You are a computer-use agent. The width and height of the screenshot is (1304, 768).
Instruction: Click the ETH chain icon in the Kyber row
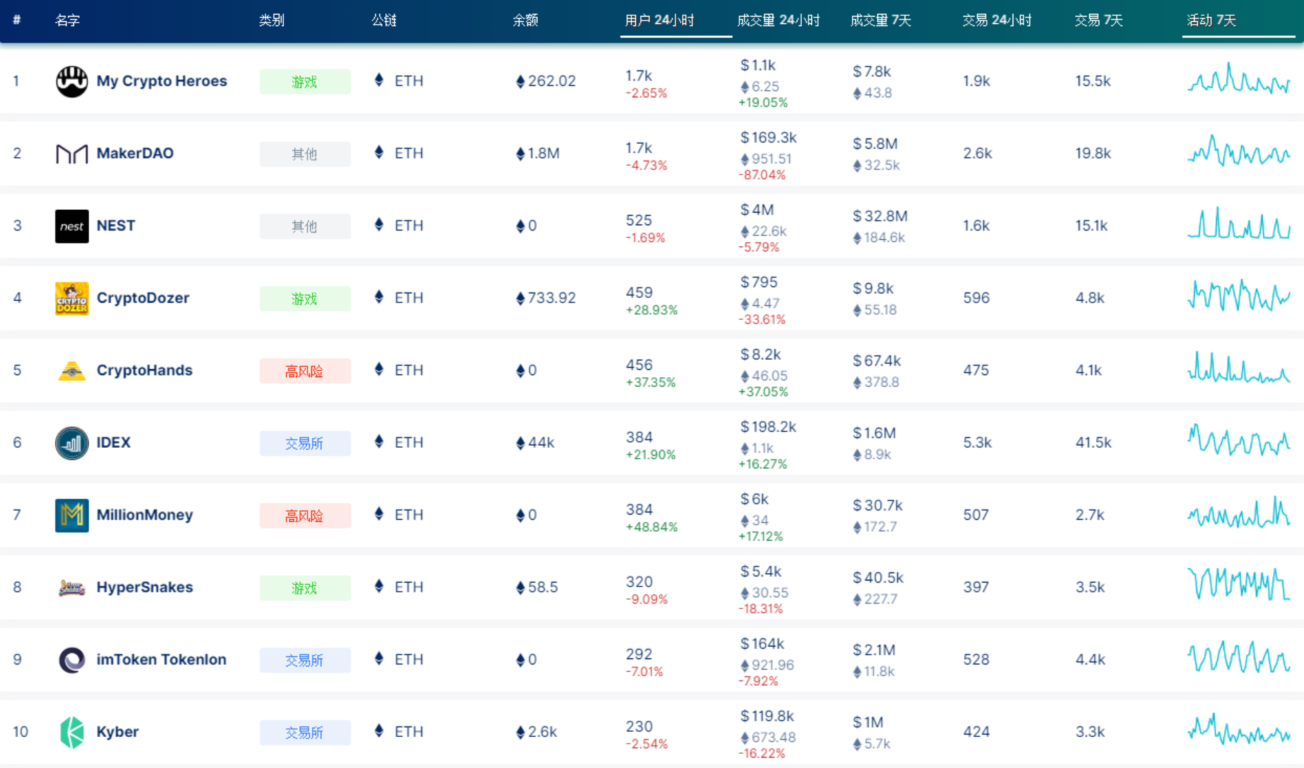379,731
